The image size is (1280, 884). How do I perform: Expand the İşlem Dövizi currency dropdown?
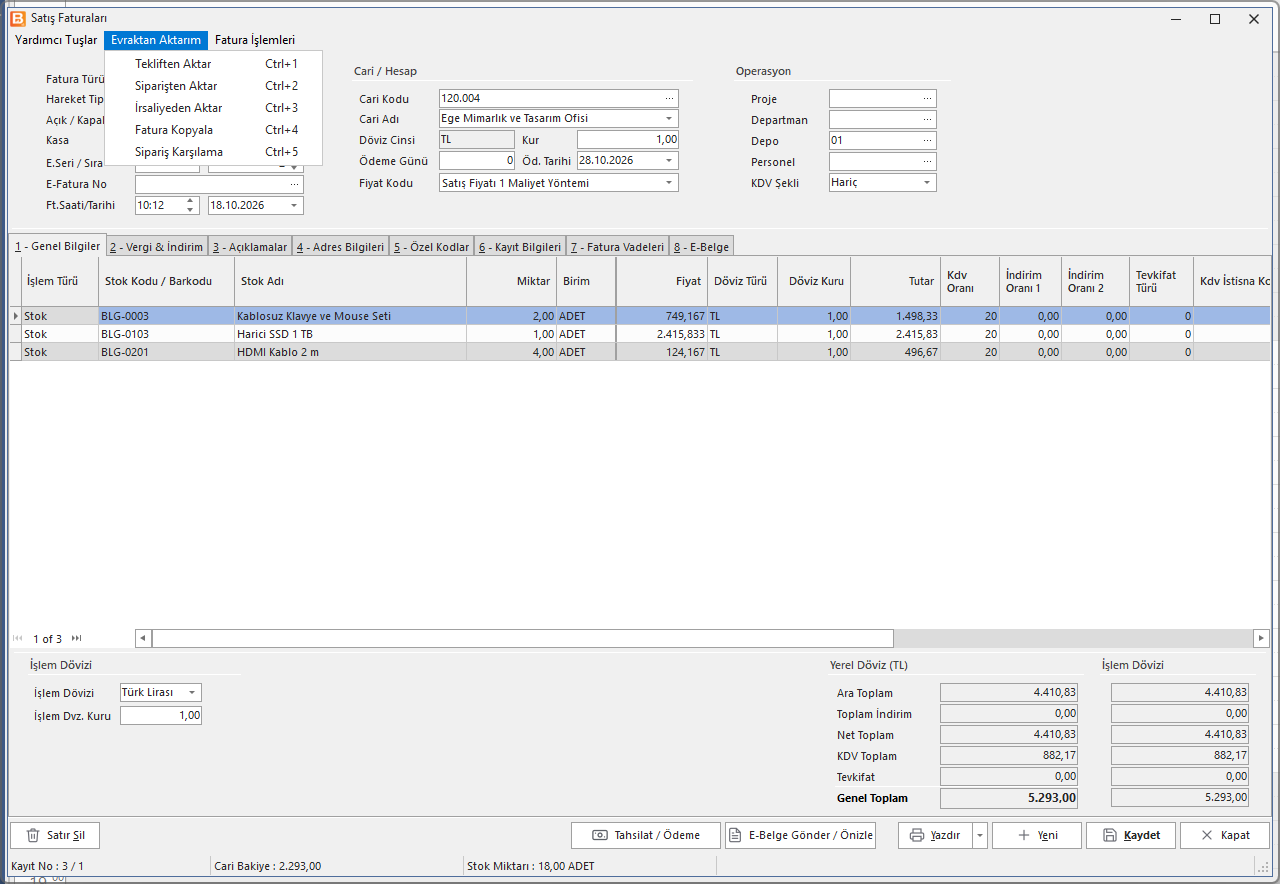192,693
